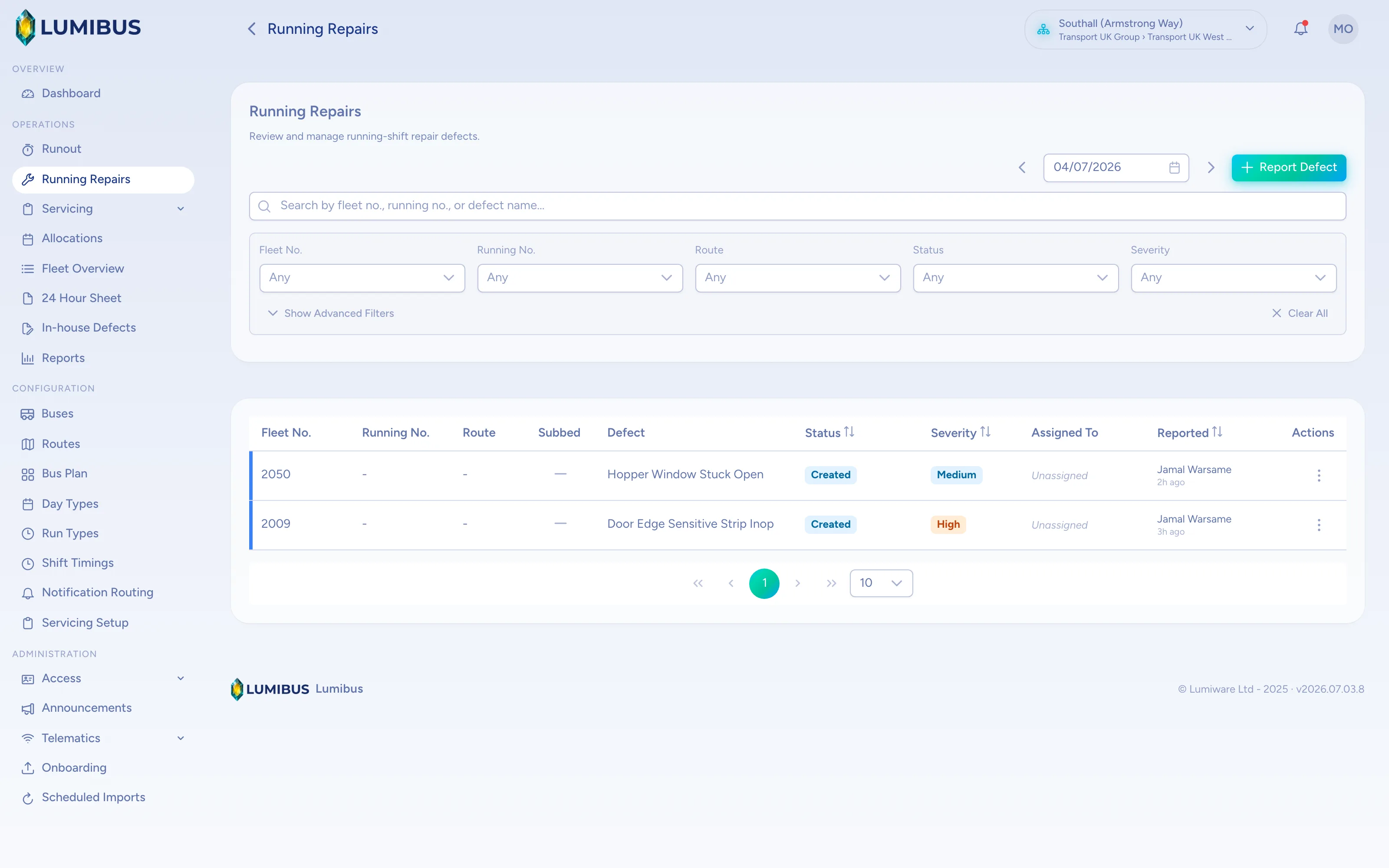Viewport: 1389px width, 868px height.
Task: Click the Runout stopwatch icon
Action: click(27, 149)
